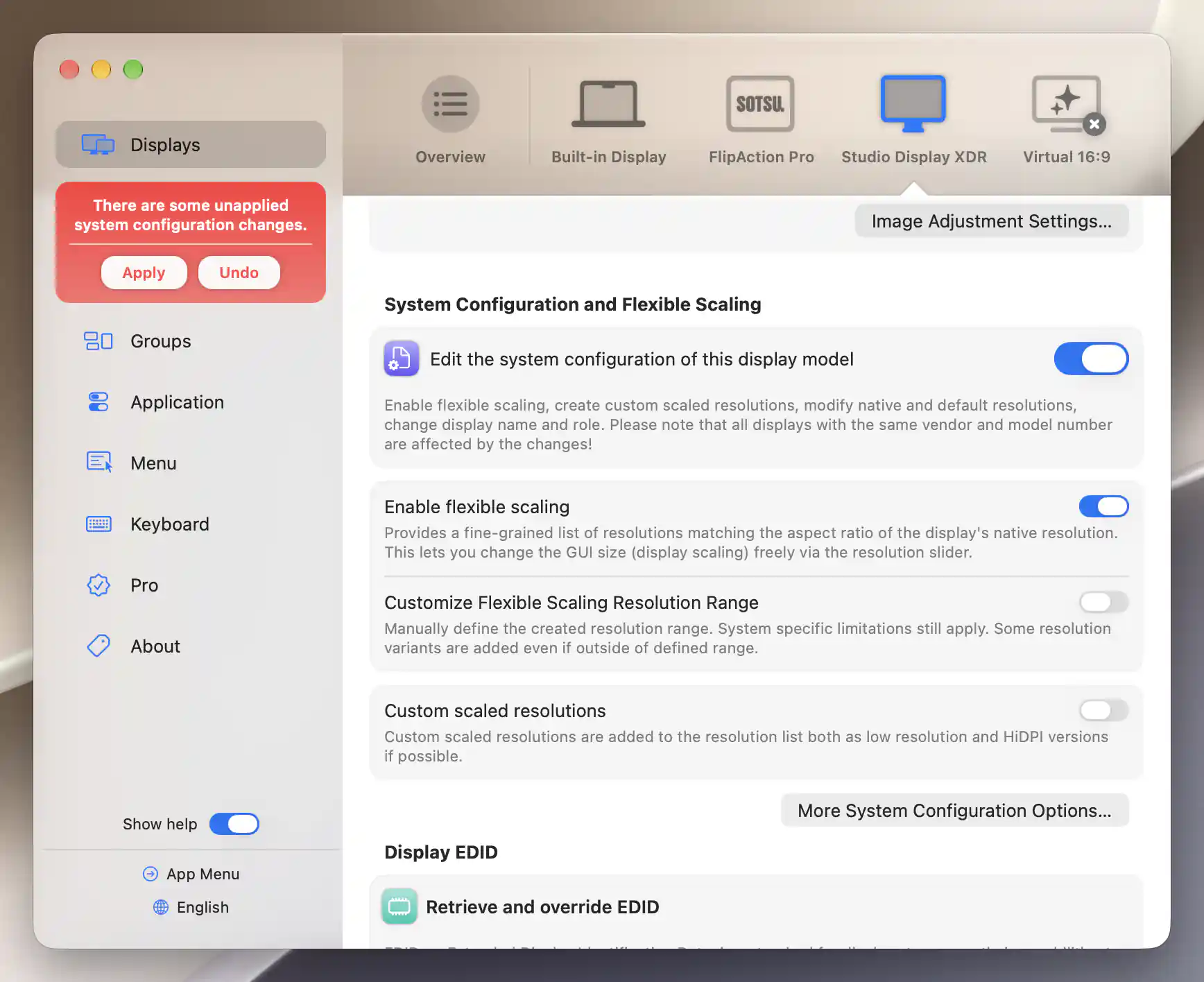Click the 'App Menu' text link

point(203,874)
